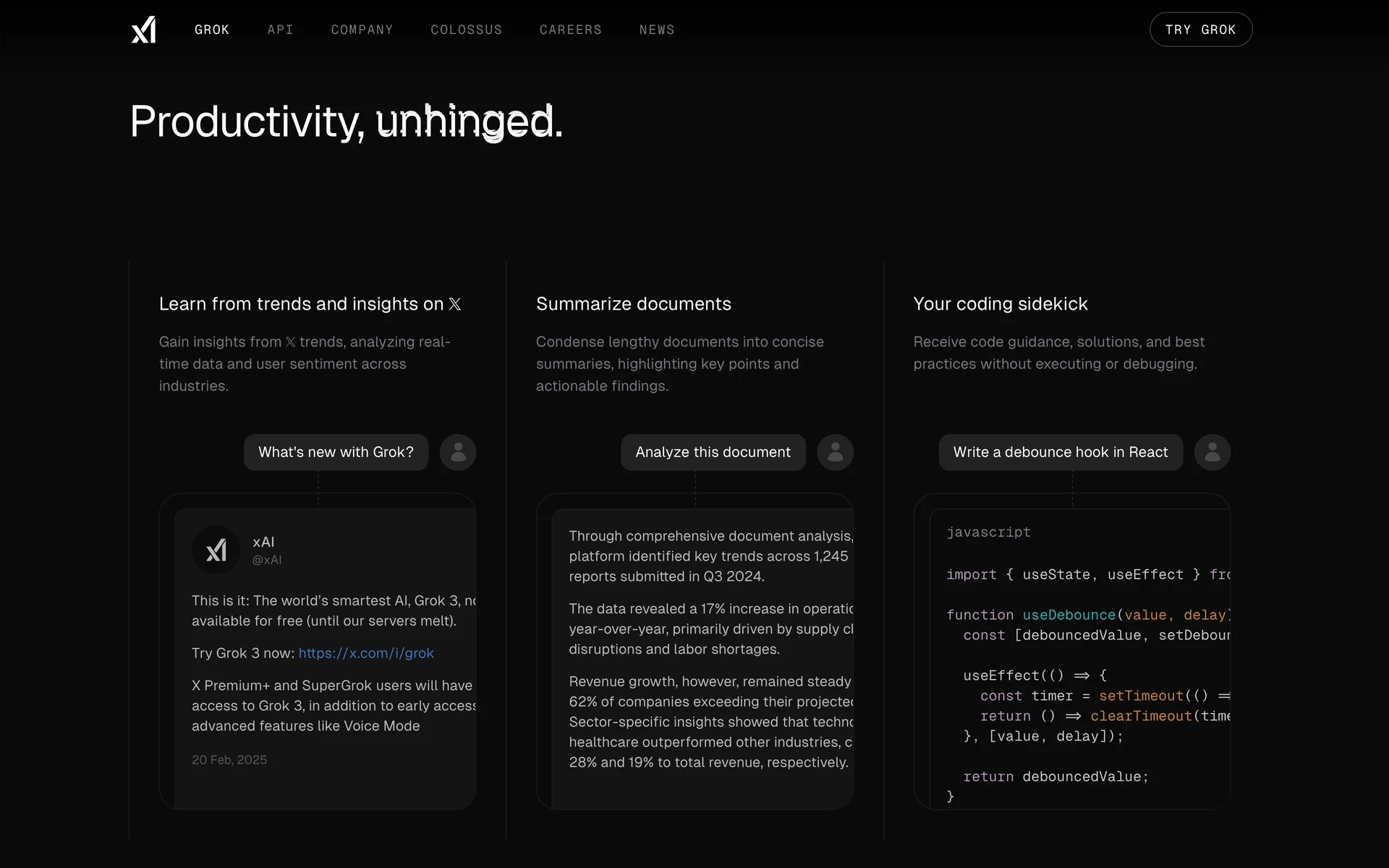Navigate to Careers
This screenshot has width=1389, height=868.
click(x=570, y=30)
